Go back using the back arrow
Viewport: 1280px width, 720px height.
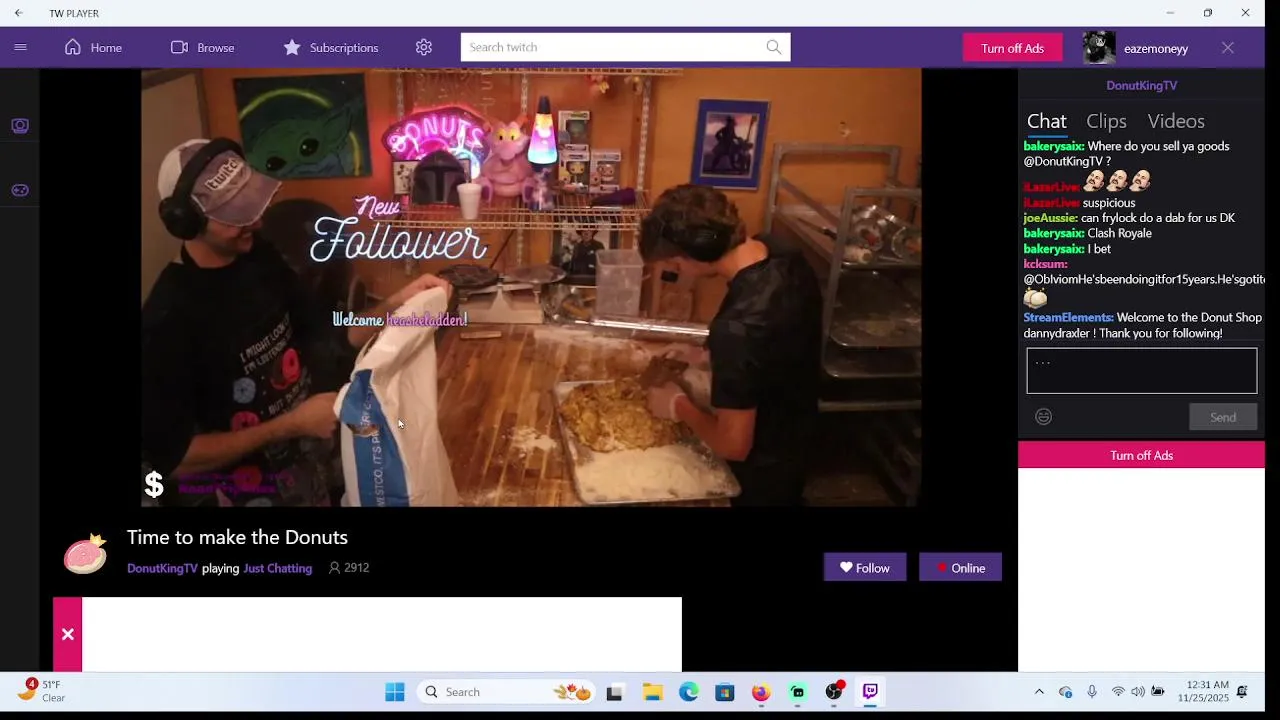(18, 13)
